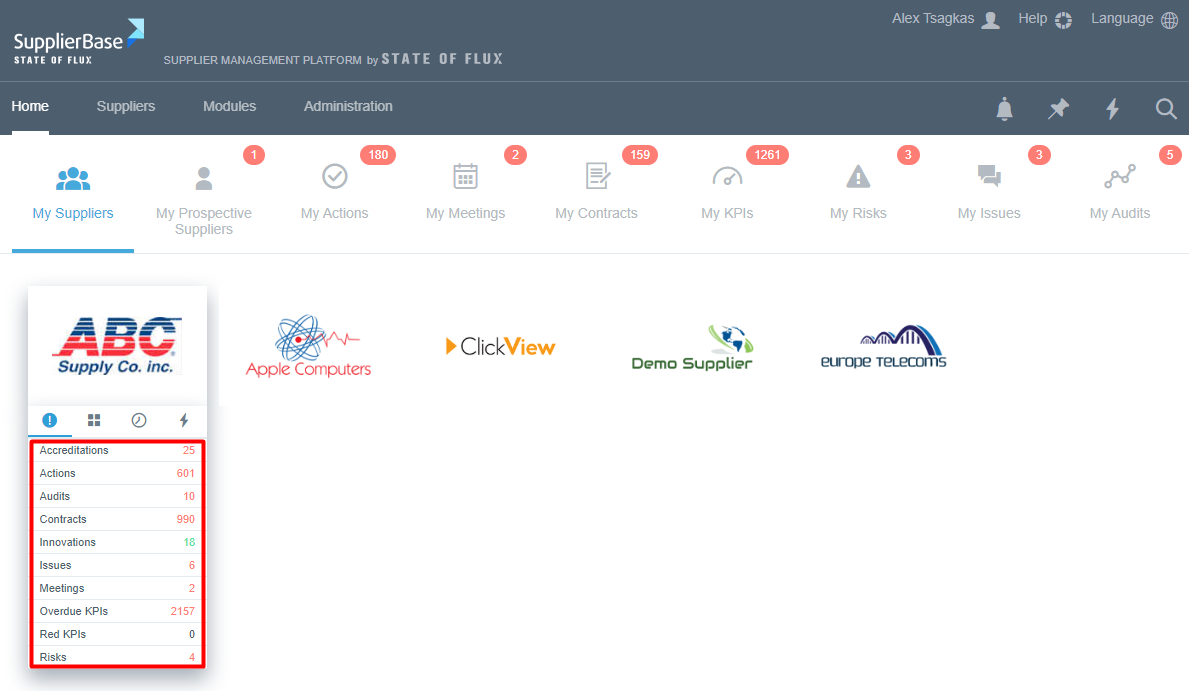The image size is (1189, 691).
Task: Expand the Administration menu
Action: pos(348,106)
